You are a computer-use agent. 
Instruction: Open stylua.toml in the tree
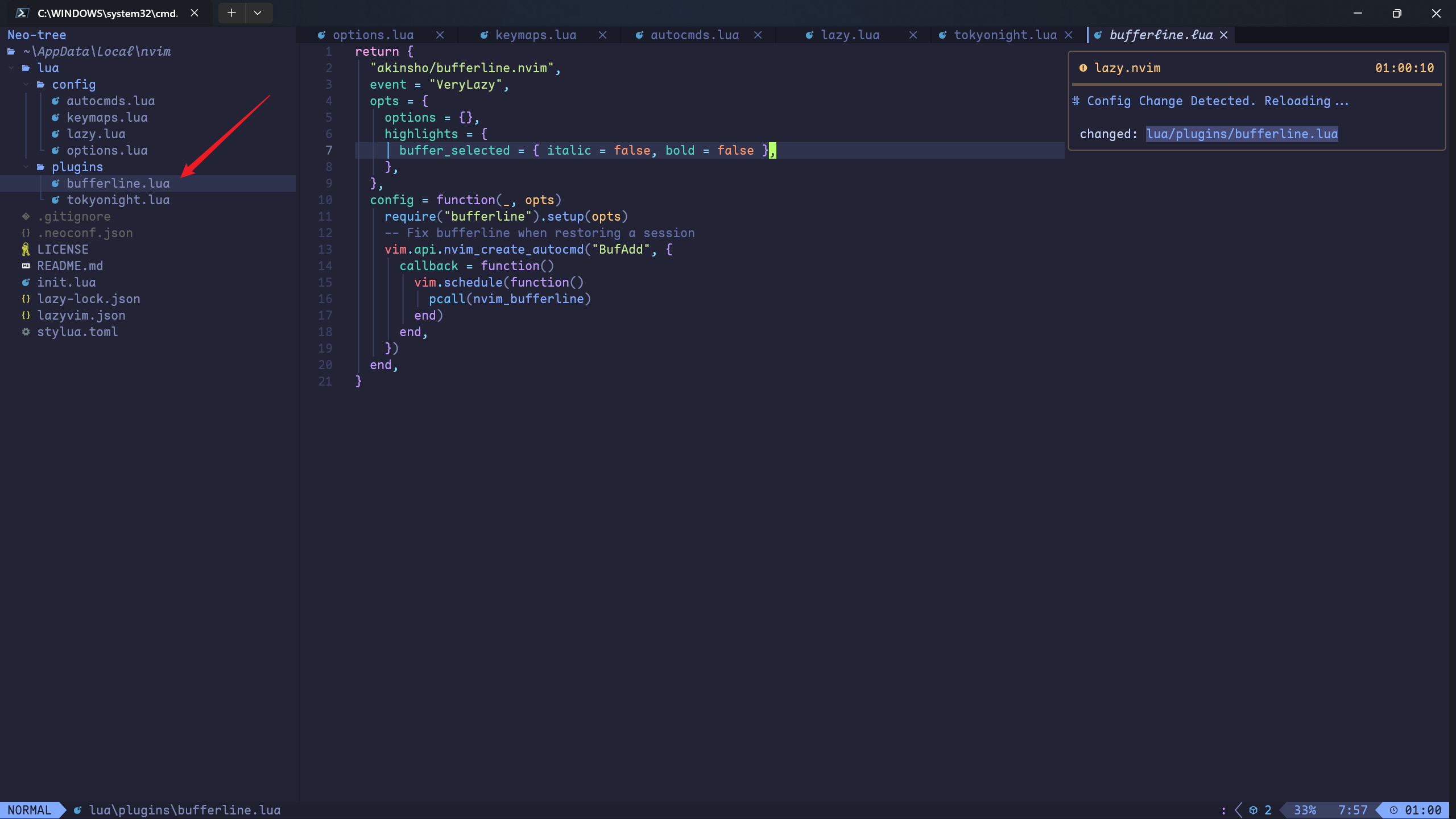(x=77, y=332)
